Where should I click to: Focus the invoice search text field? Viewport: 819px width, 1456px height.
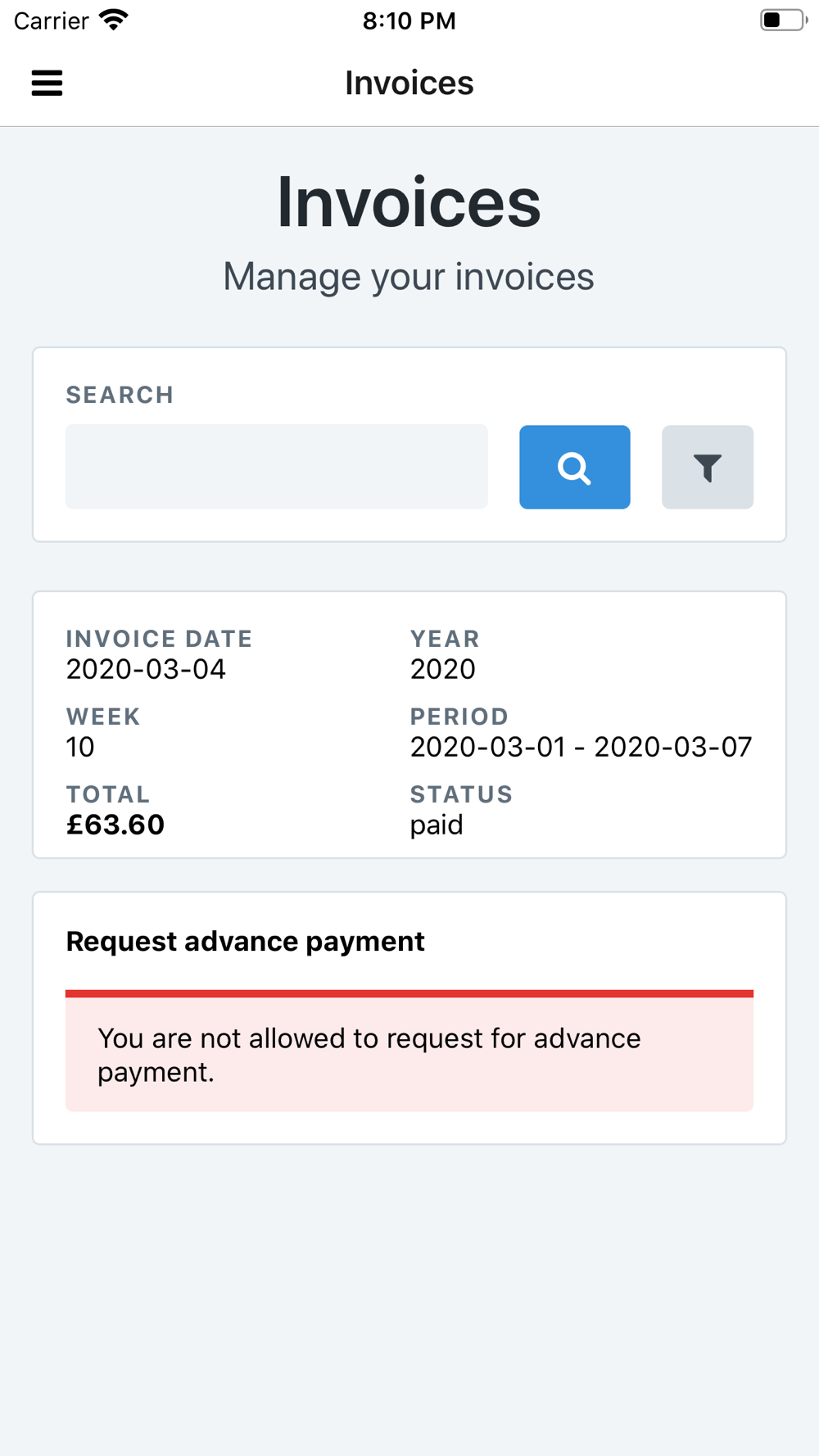(x=276, y=467)
